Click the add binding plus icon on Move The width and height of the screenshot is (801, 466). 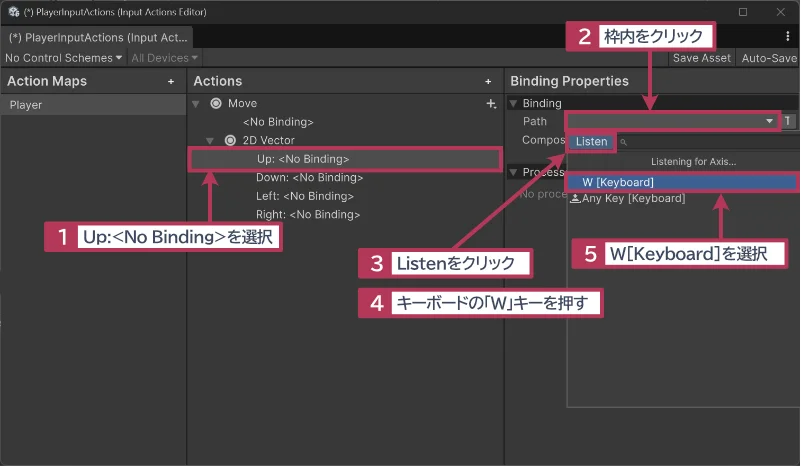(x=490, y=103)
